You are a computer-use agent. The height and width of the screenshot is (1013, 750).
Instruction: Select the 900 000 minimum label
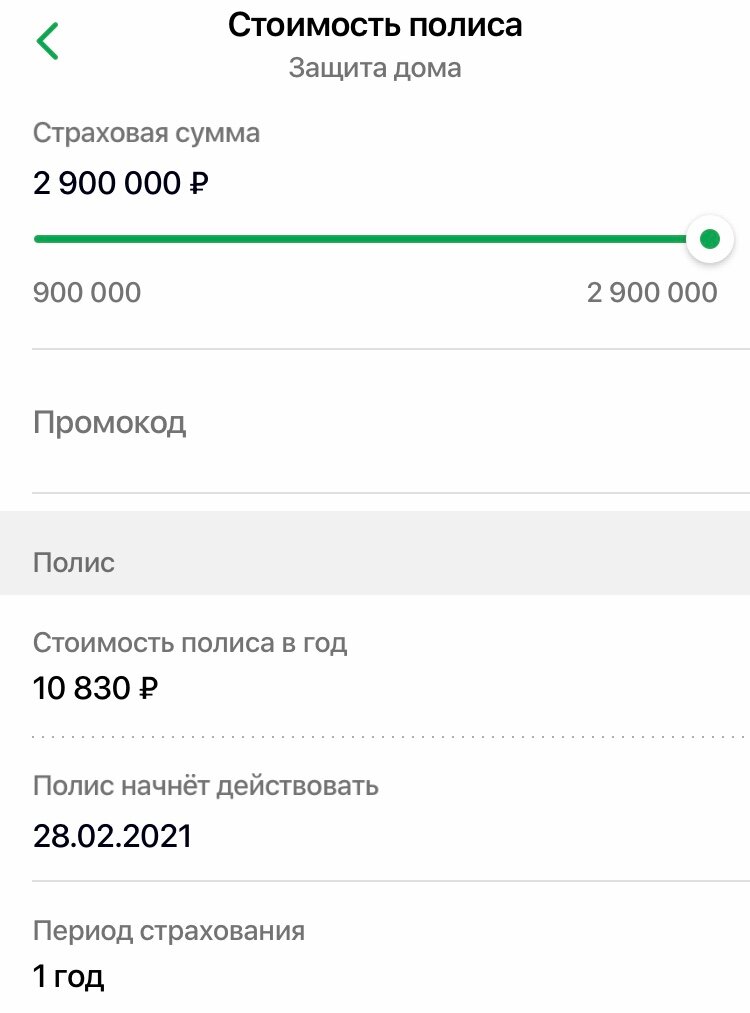(87, 293)
